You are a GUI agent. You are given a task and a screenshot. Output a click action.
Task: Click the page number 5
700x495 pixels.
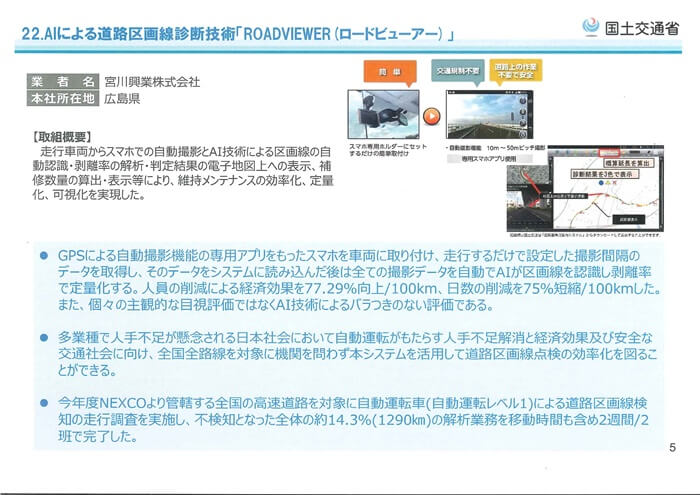point(673,447)
